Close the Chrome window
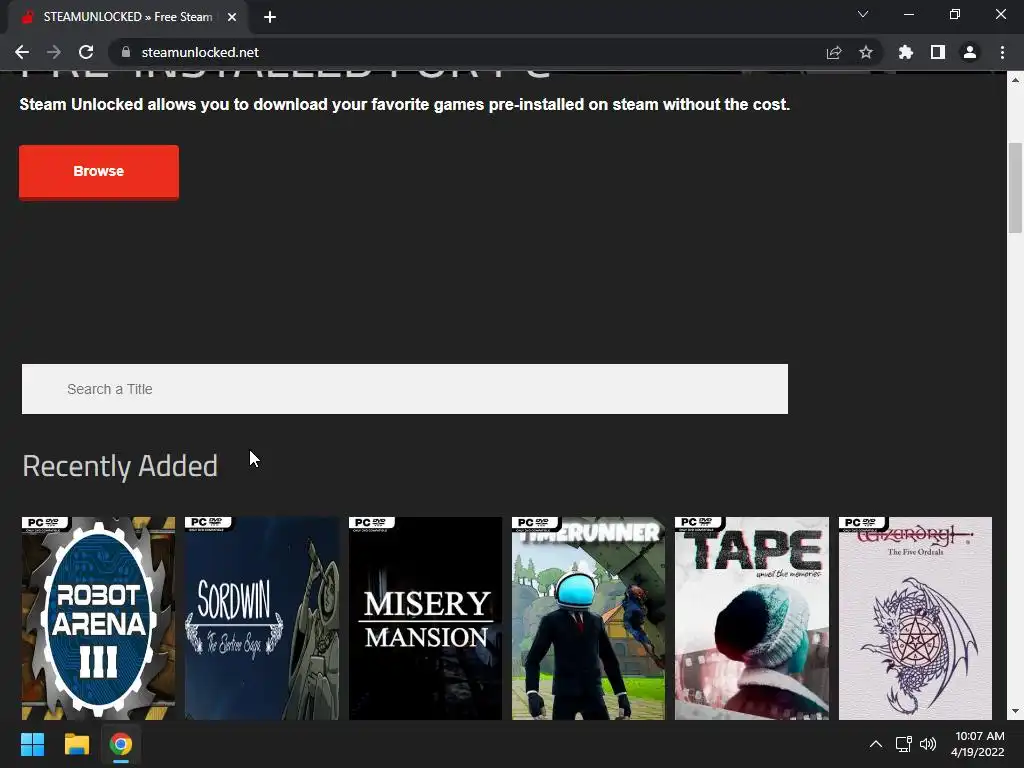This screenshot has height=768, width=1024. (x=1000, y=14)
